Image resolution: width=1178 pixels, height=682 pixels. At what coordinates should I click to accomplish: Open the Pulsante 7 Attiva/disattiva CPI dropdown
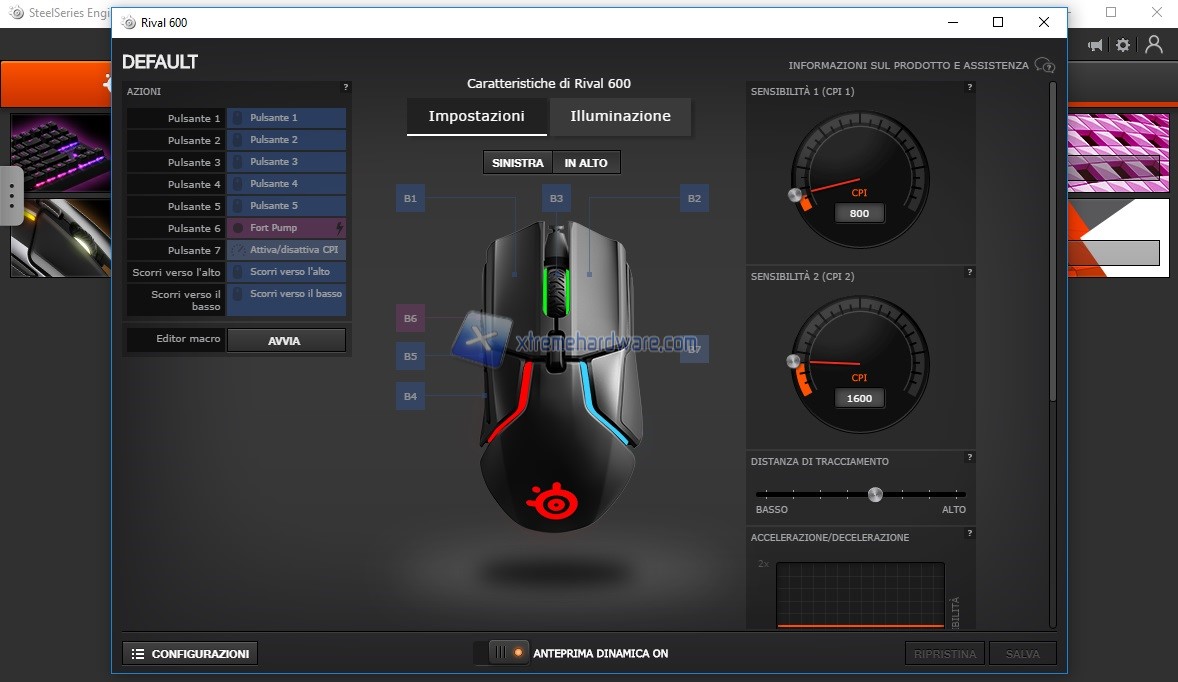point(286,250)
